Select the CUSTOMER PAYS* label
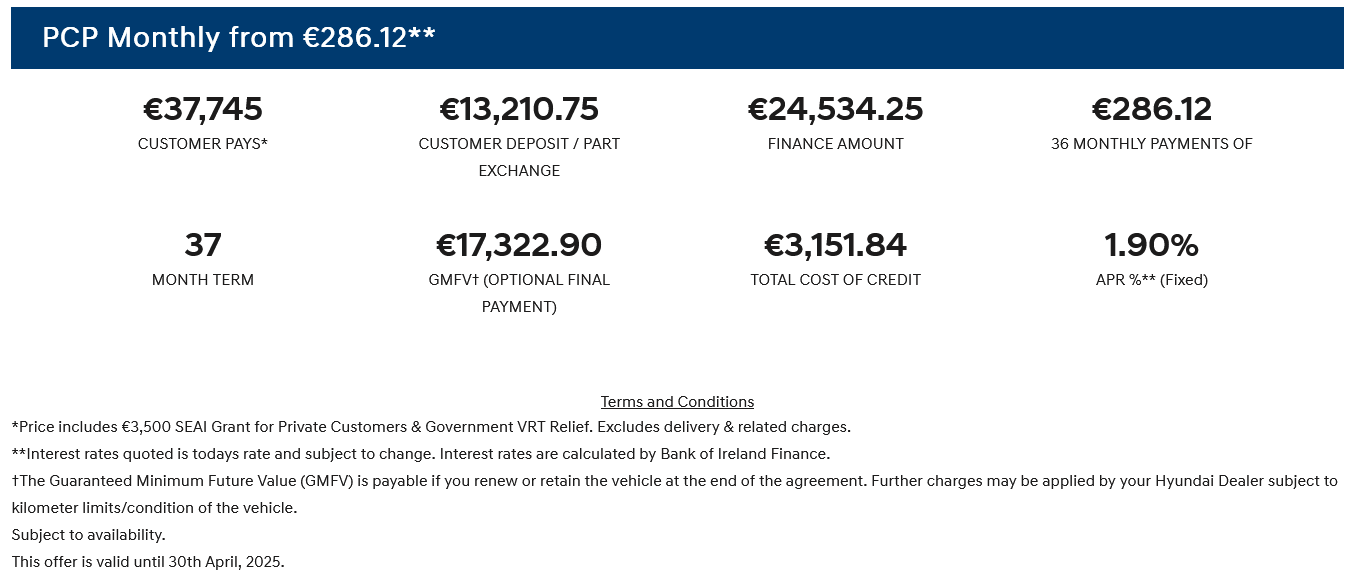 pos(203,144)
